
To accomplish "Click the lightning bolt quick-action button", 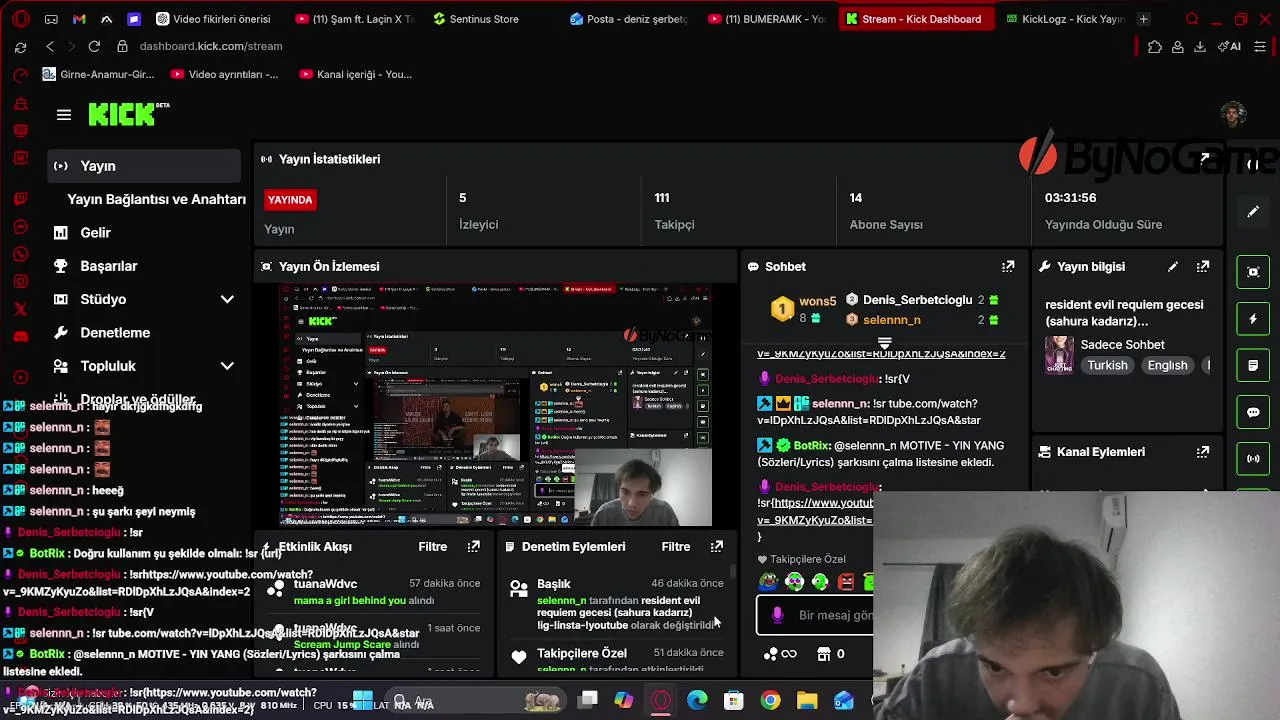I will [x=1253, y=319].
